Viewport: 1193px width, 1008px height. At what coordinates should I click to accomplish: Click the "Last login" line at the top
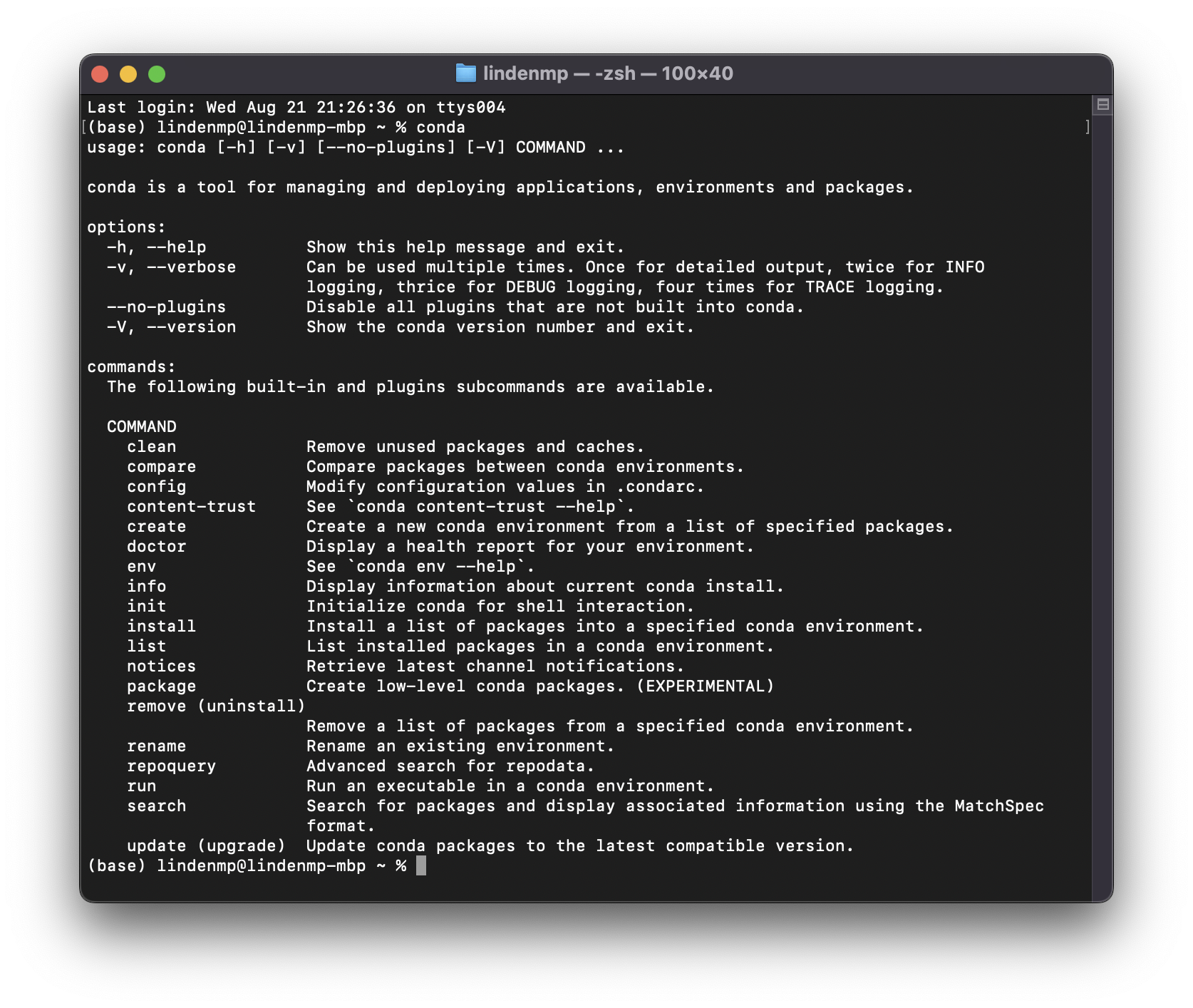coord(296,108)
